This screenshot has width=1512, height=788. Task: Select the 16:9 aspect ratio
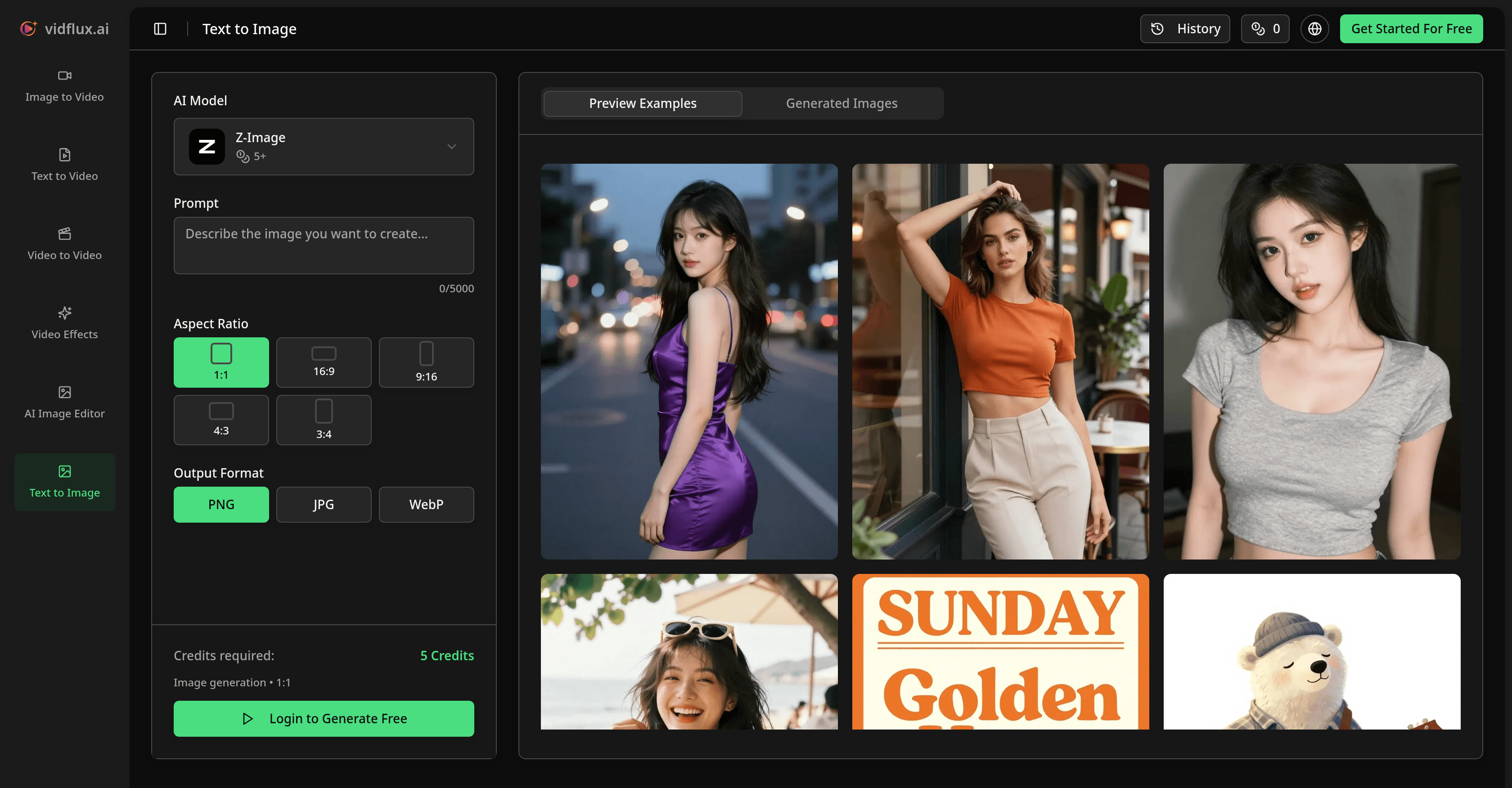point(324,362)
